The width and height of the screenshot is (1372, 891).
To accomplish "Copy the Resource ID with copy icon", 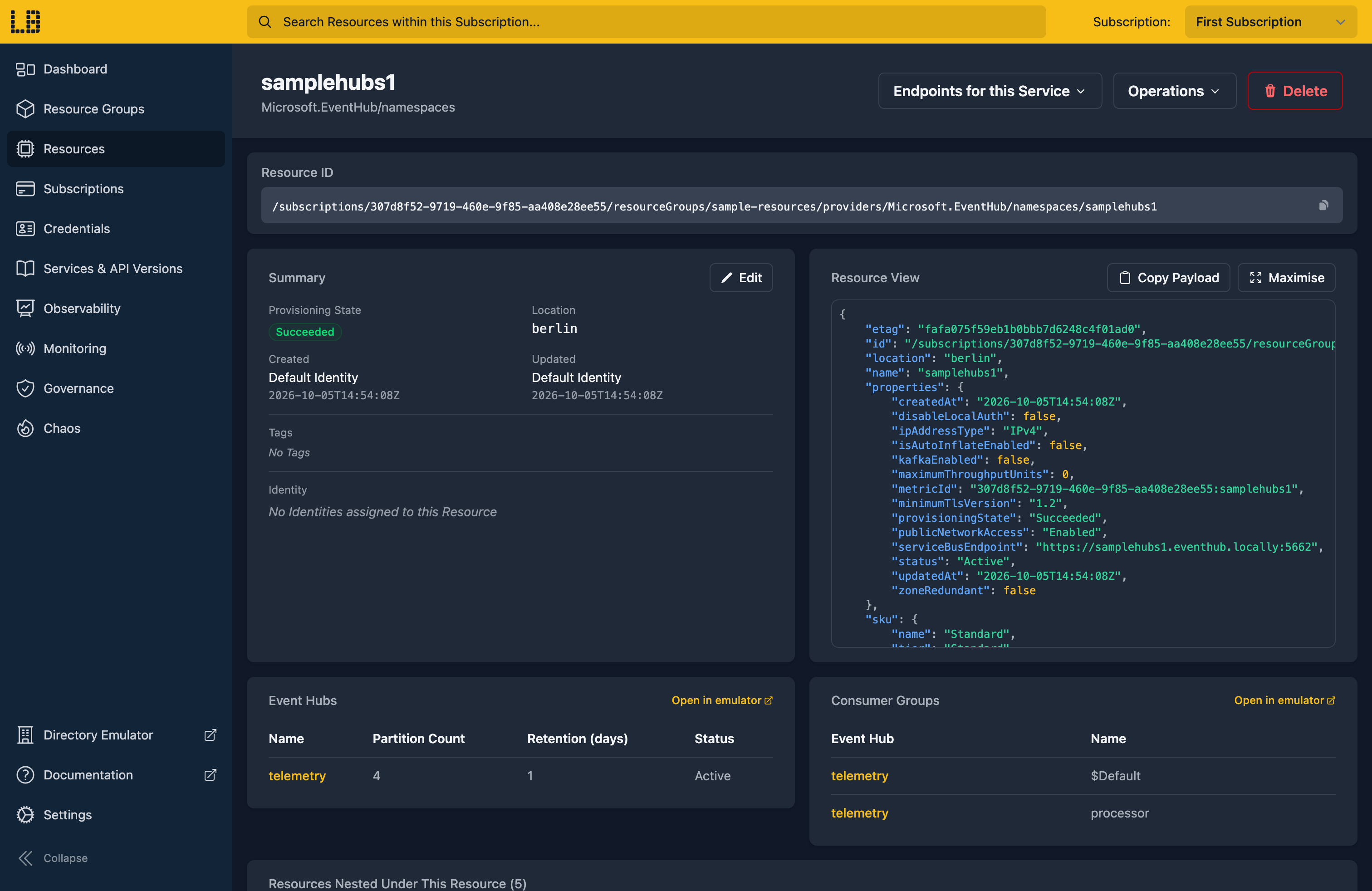I will tap(1323, 206).
